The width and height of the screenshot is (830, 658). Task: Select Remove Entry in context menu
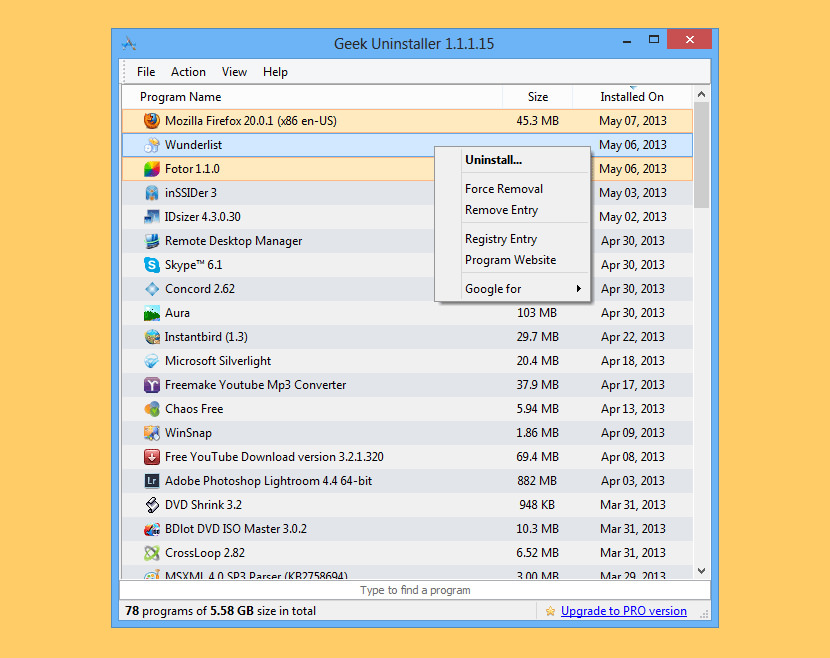501,210
